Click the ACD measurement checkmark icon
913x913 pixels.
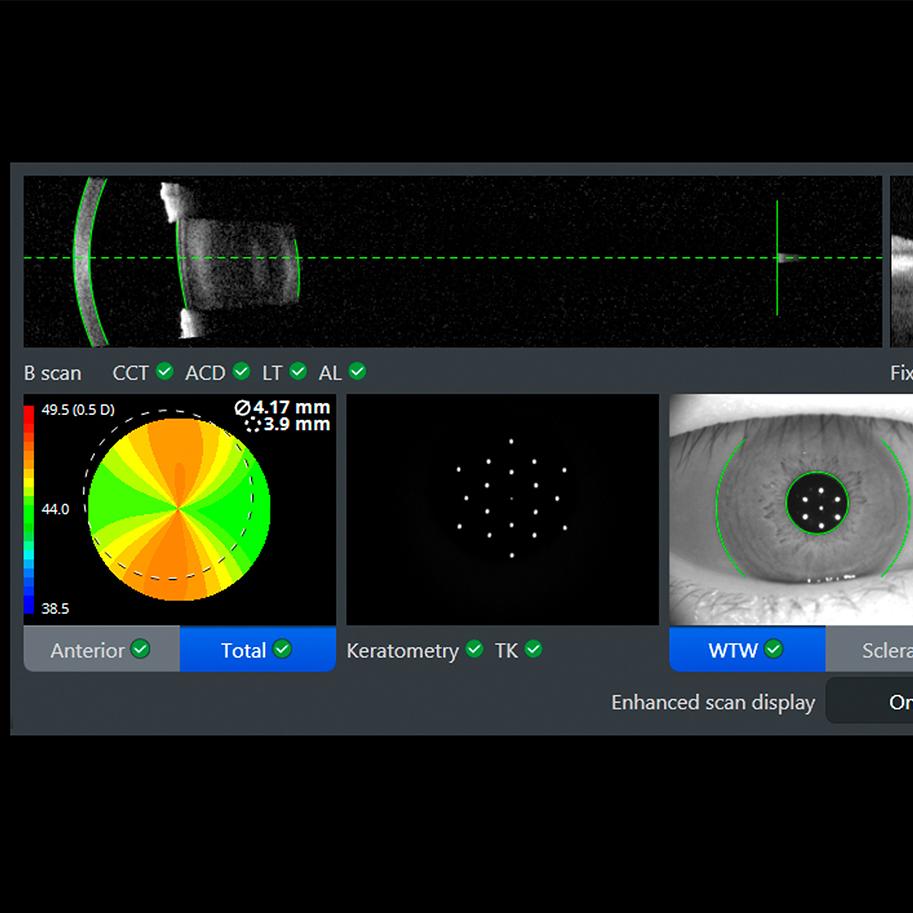tap(241, 371)
